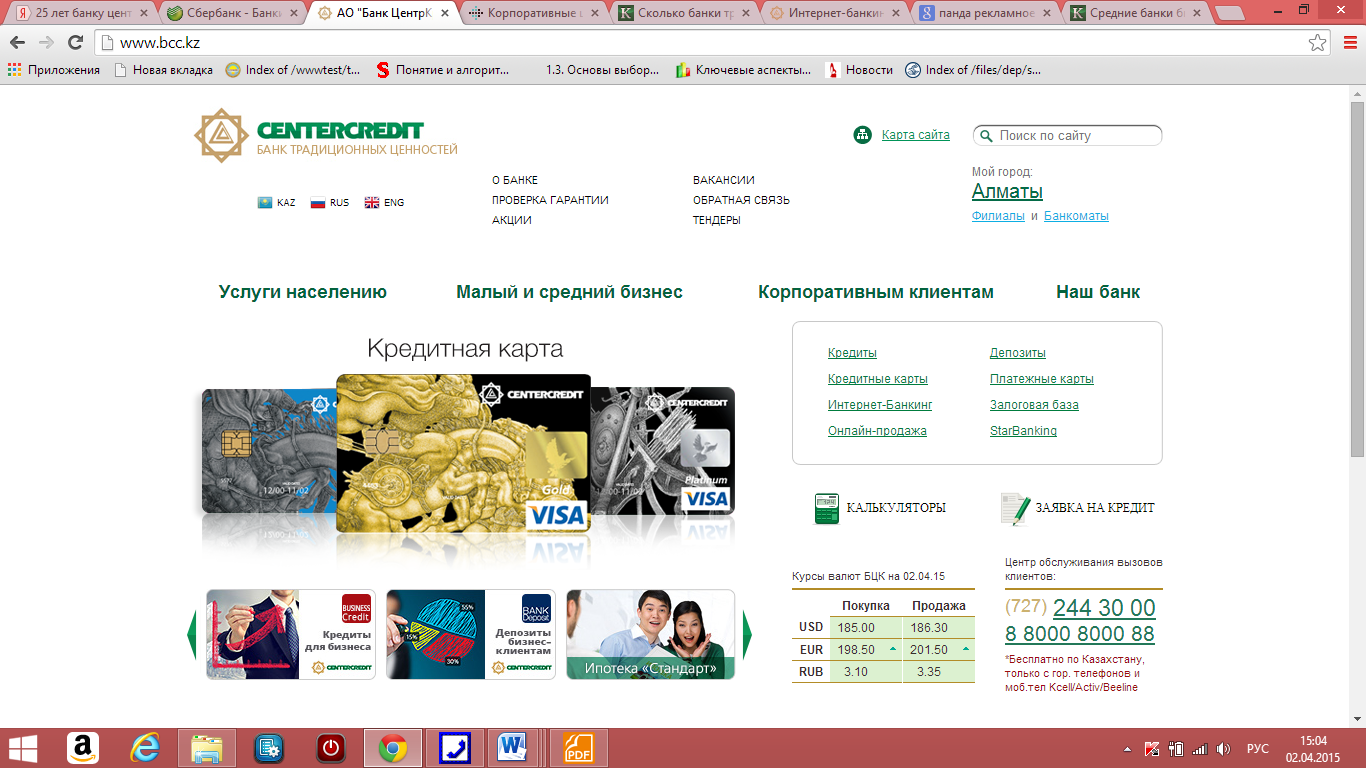This screenshot has width=1366, height=768.
Task: Open the site map icon
Action: pyautogui.click(x=863, y=135)
